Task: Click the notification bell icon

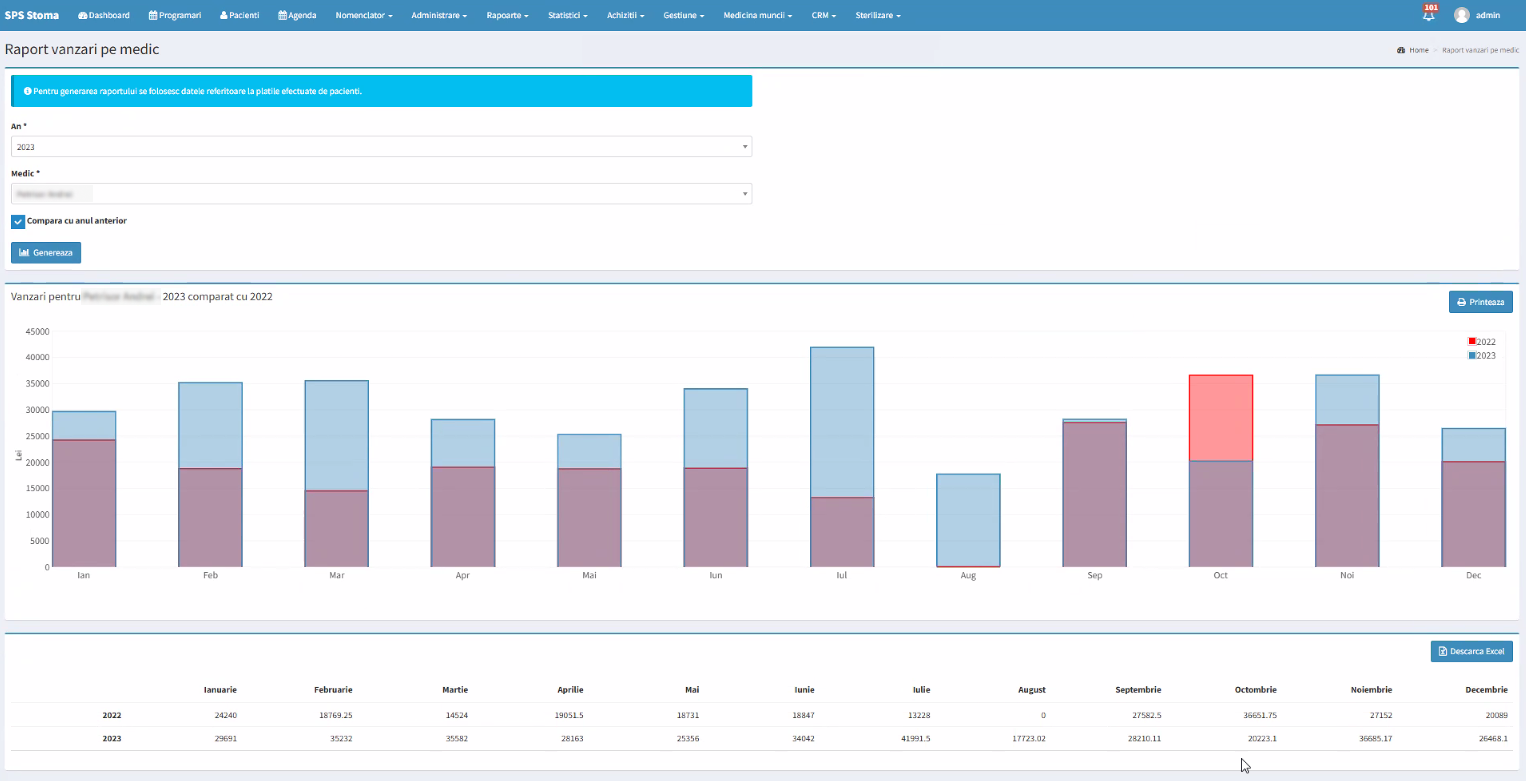Action: 1428,15
